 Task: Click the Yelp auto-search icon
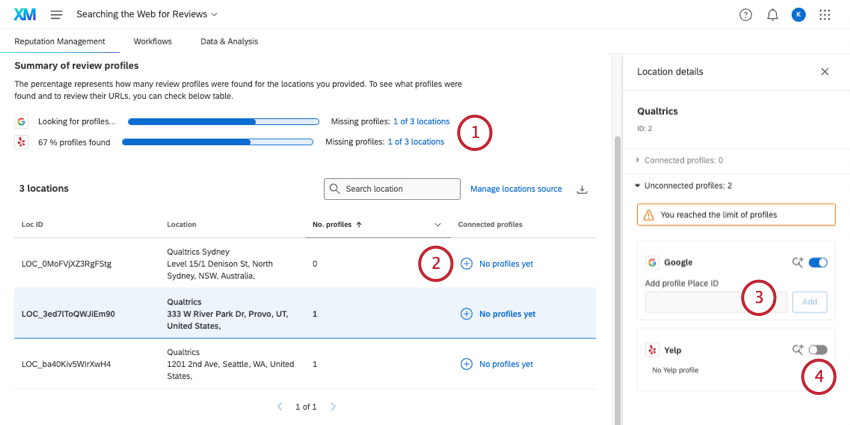[x=797, y=350]
